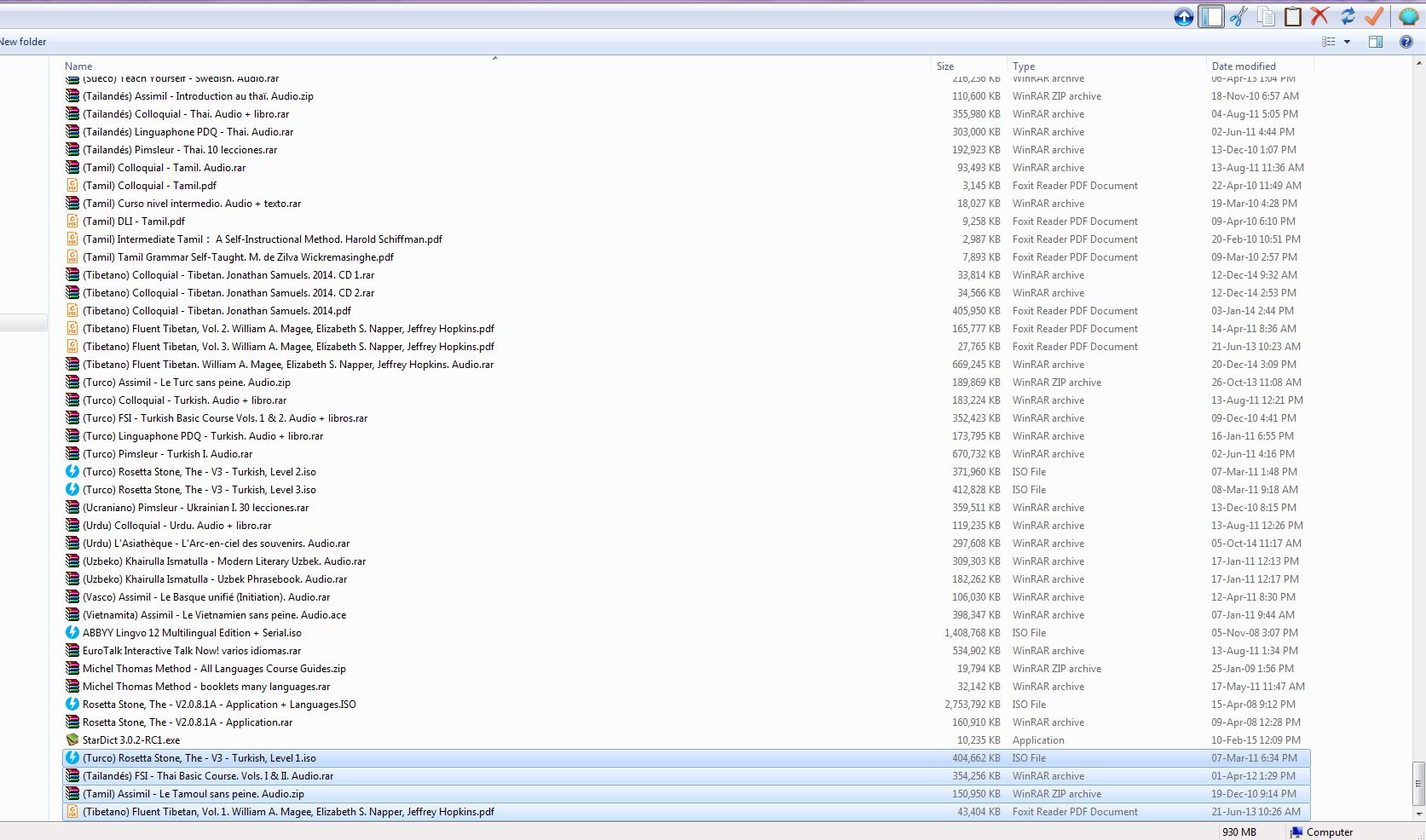Viewport: 1426px width, 840px height.
Task: Toggle the navigation pane toolbar button
Action: click(x=1211, y=16)
